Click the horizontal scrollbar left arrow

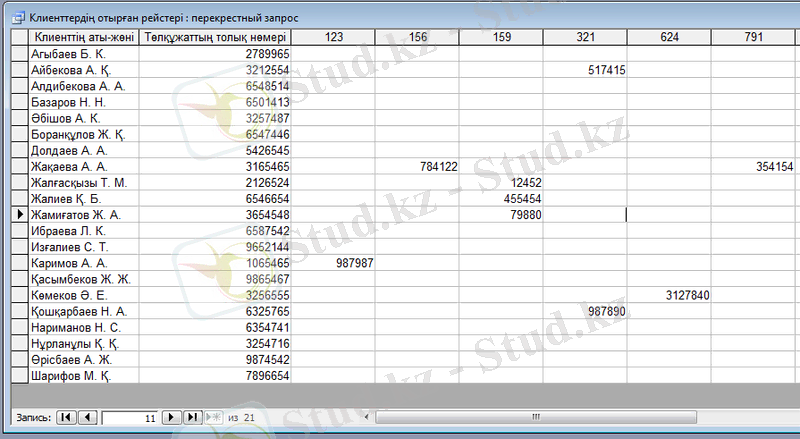(366, 417)
